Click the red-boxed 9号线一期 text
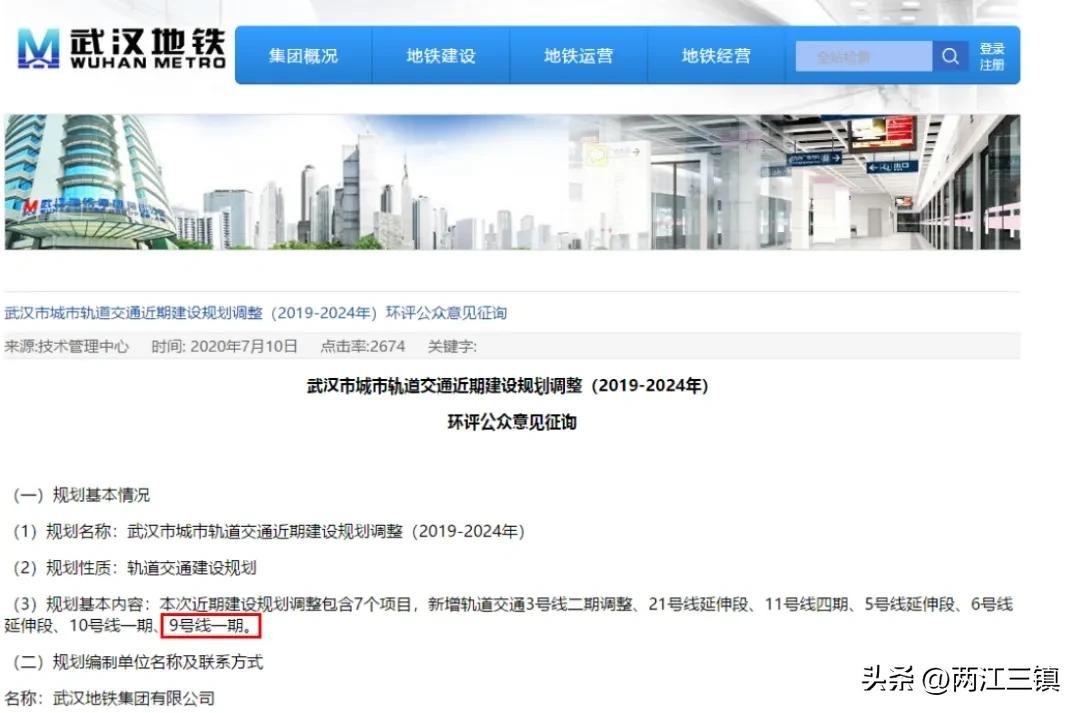Viewport: 1080px width, 713px height. pos(211,626)
